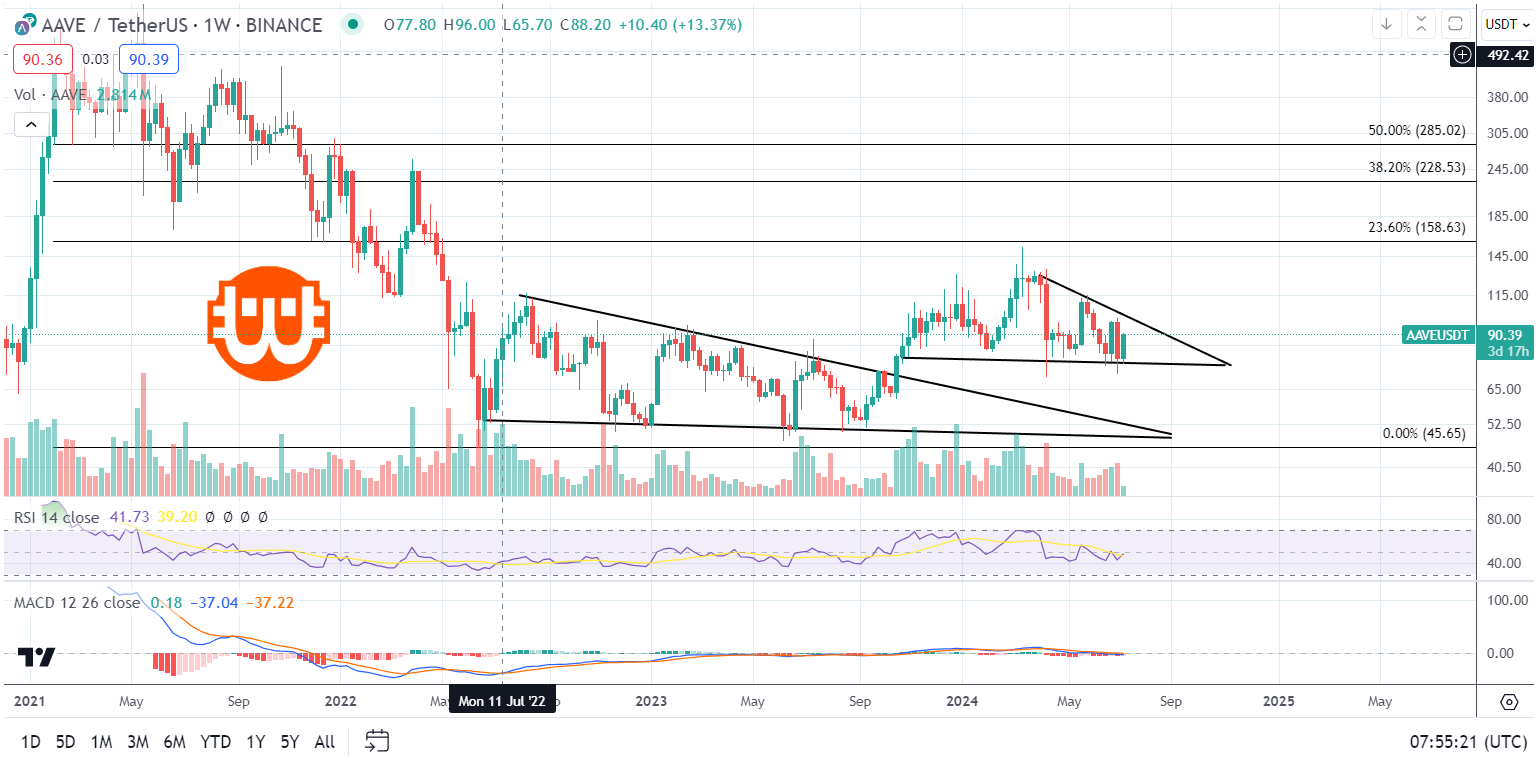Click the 2024 label on the time axis
Screen dimensions: 1538x760
[x=962, y=701]
